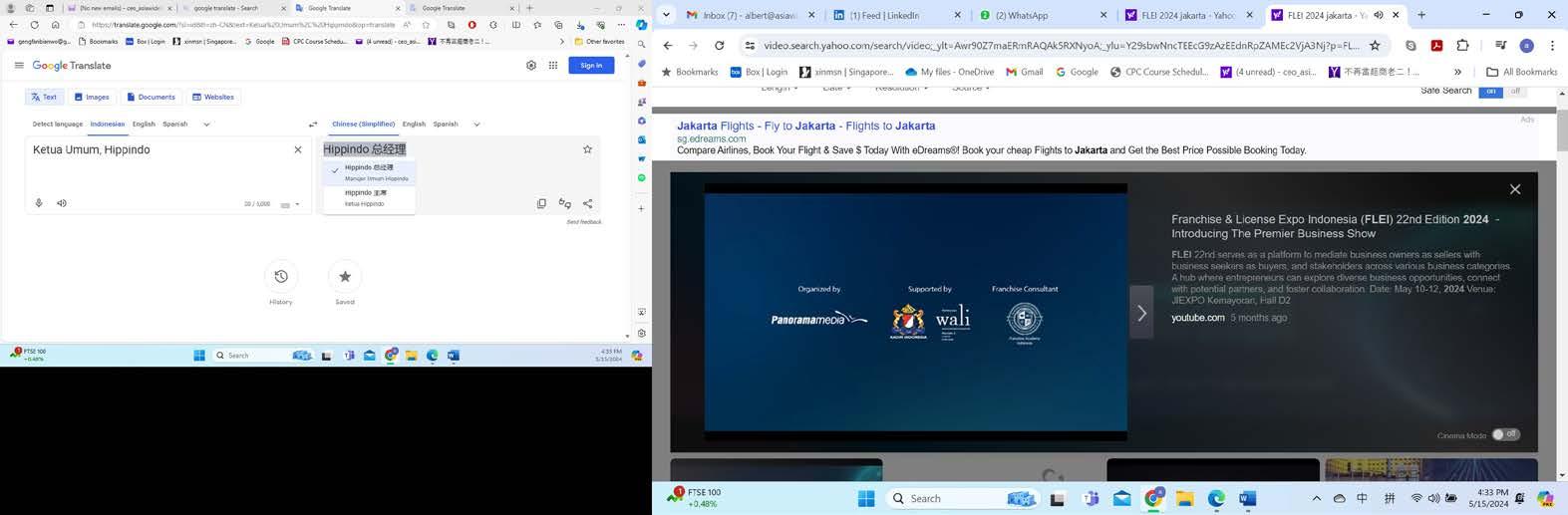Open Other favorites folder in Edge
This screenshot has height=515, width=1568.
599,42
